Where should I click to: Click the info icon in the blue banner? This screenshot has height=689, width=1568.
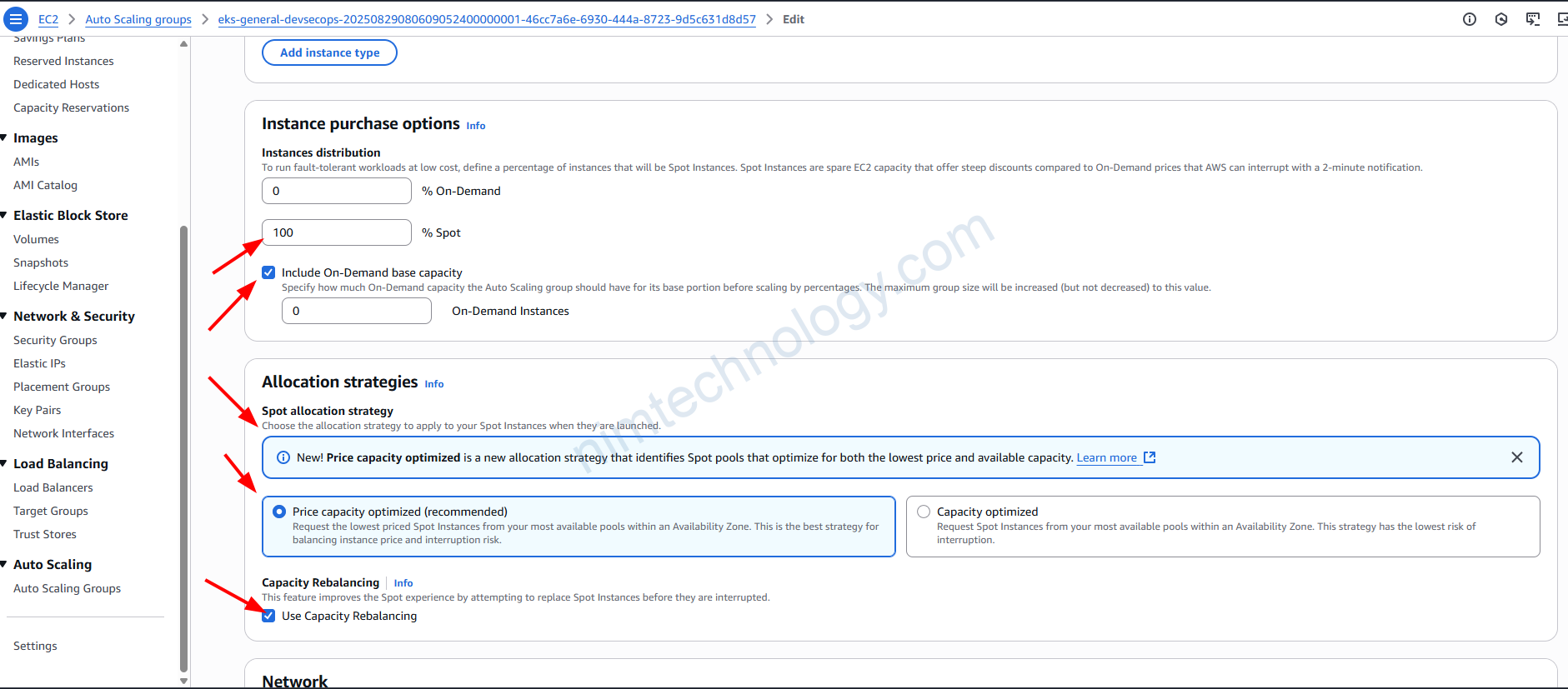coord(283,457)
